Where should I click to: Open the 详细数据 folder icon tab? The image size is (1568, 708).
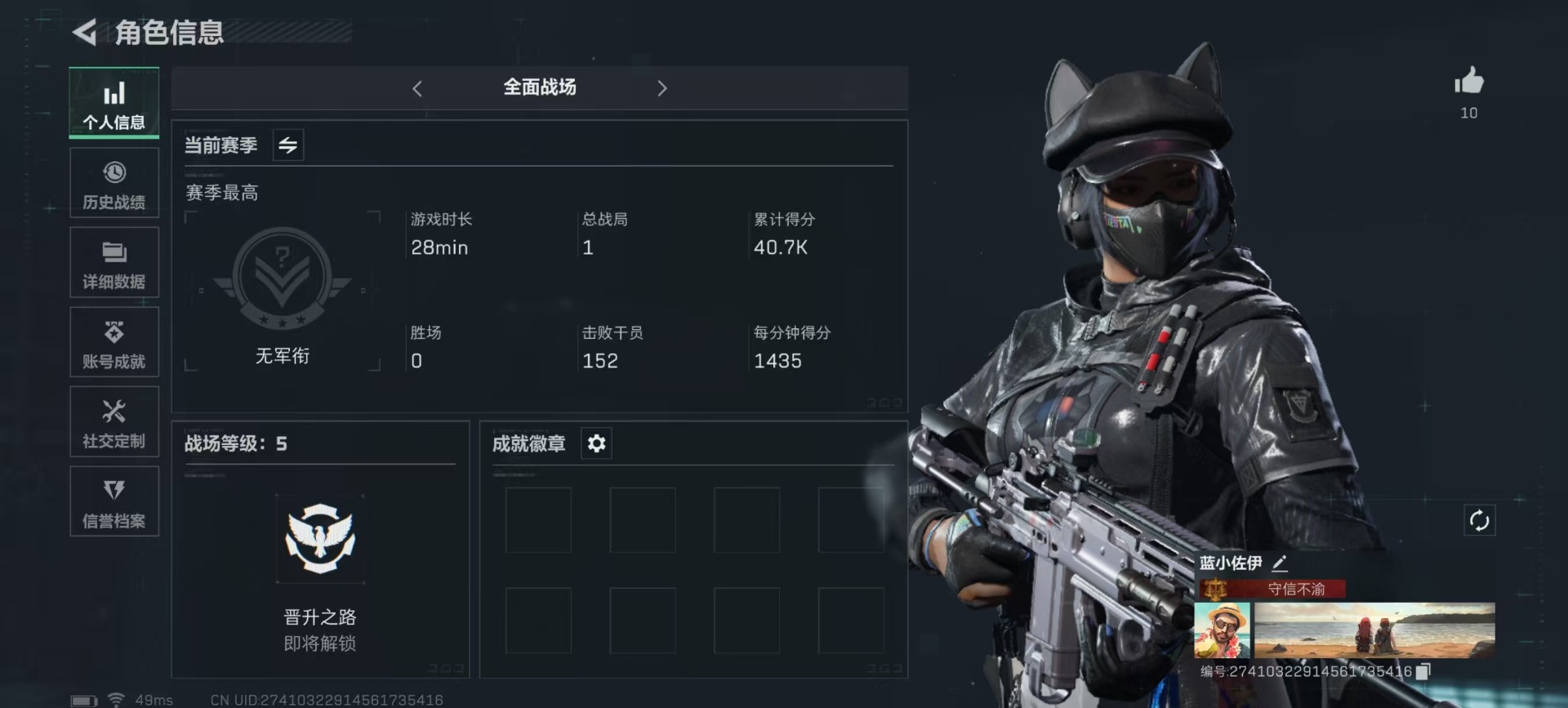click(x=114, y=263)
